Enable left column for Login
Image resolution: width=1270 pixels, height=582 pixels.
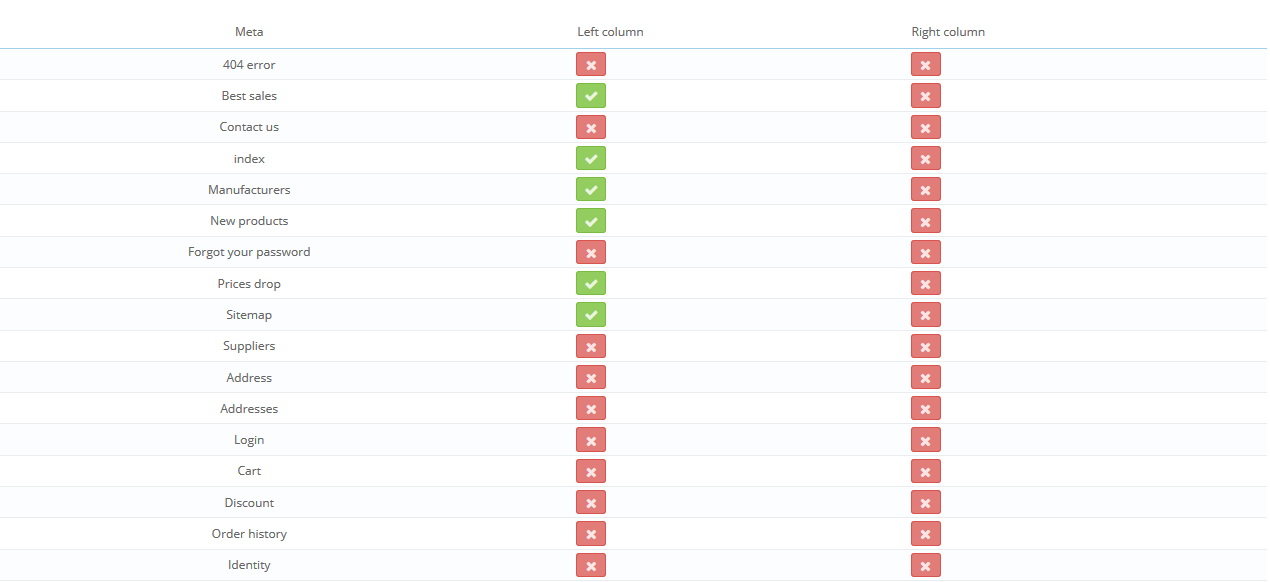pos(591,440)
